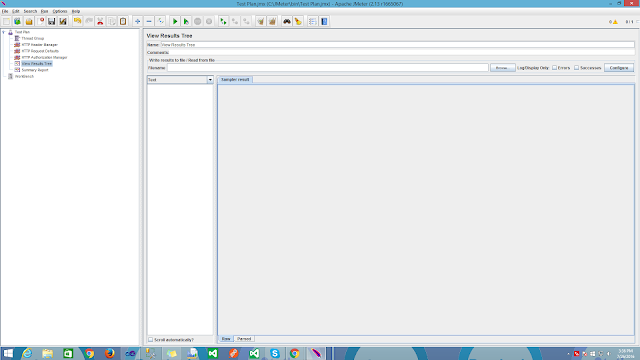Image resolution: width=640 pixels, height=360 pixels.
Task: Click Remote Start All icon
Action: point(223,21)
